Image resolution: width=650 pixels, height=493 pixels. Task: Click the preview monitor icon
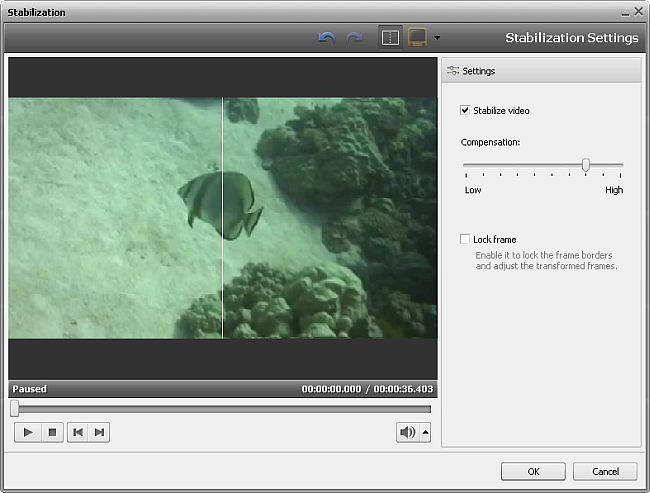pos(418,38)
